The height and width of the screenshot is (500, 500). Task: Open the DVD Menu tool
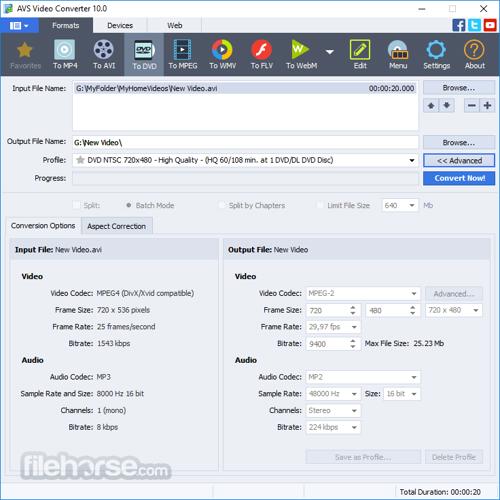coord(398,55)
